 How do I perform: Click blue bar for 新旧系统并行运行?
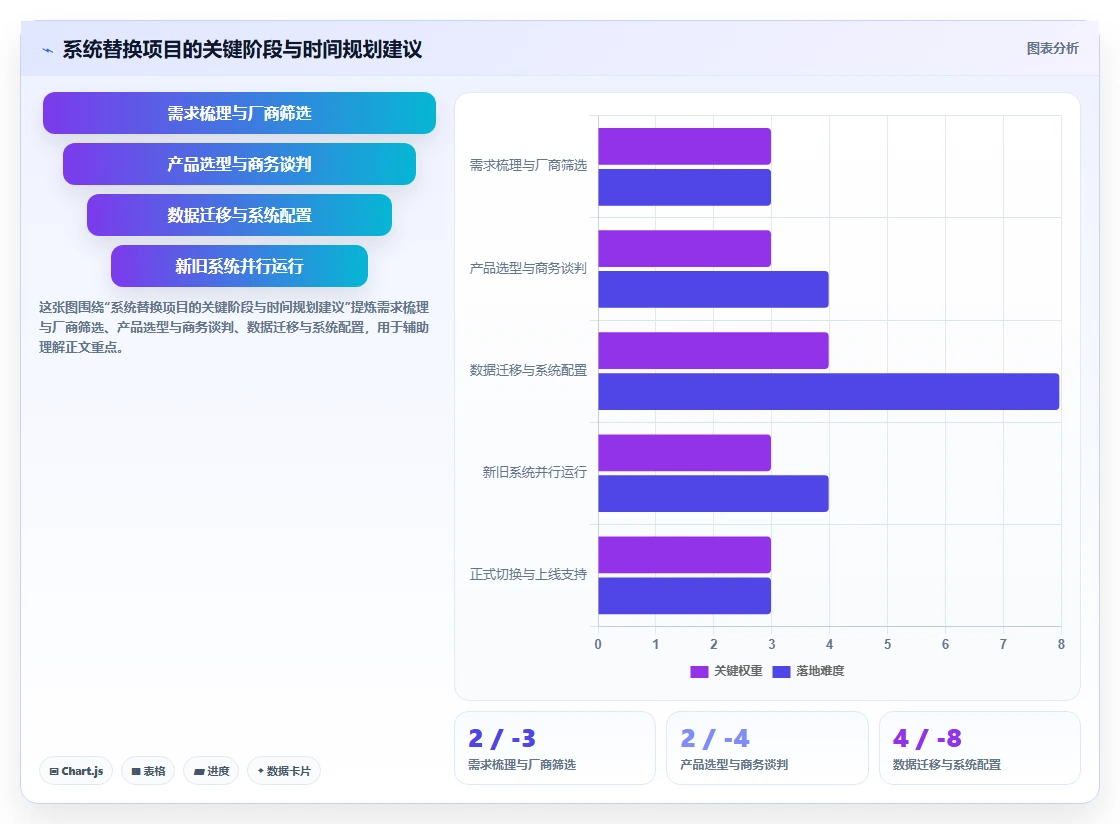pyautogui.click(x=714, y=493)
